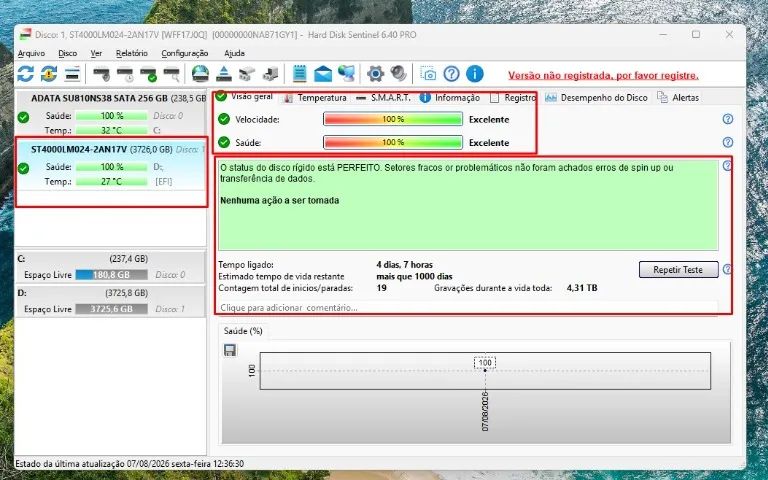
Task: Click the Saúde 100 % gradient bar in overview
Action: pyautogui.click(x=393, y=143)
